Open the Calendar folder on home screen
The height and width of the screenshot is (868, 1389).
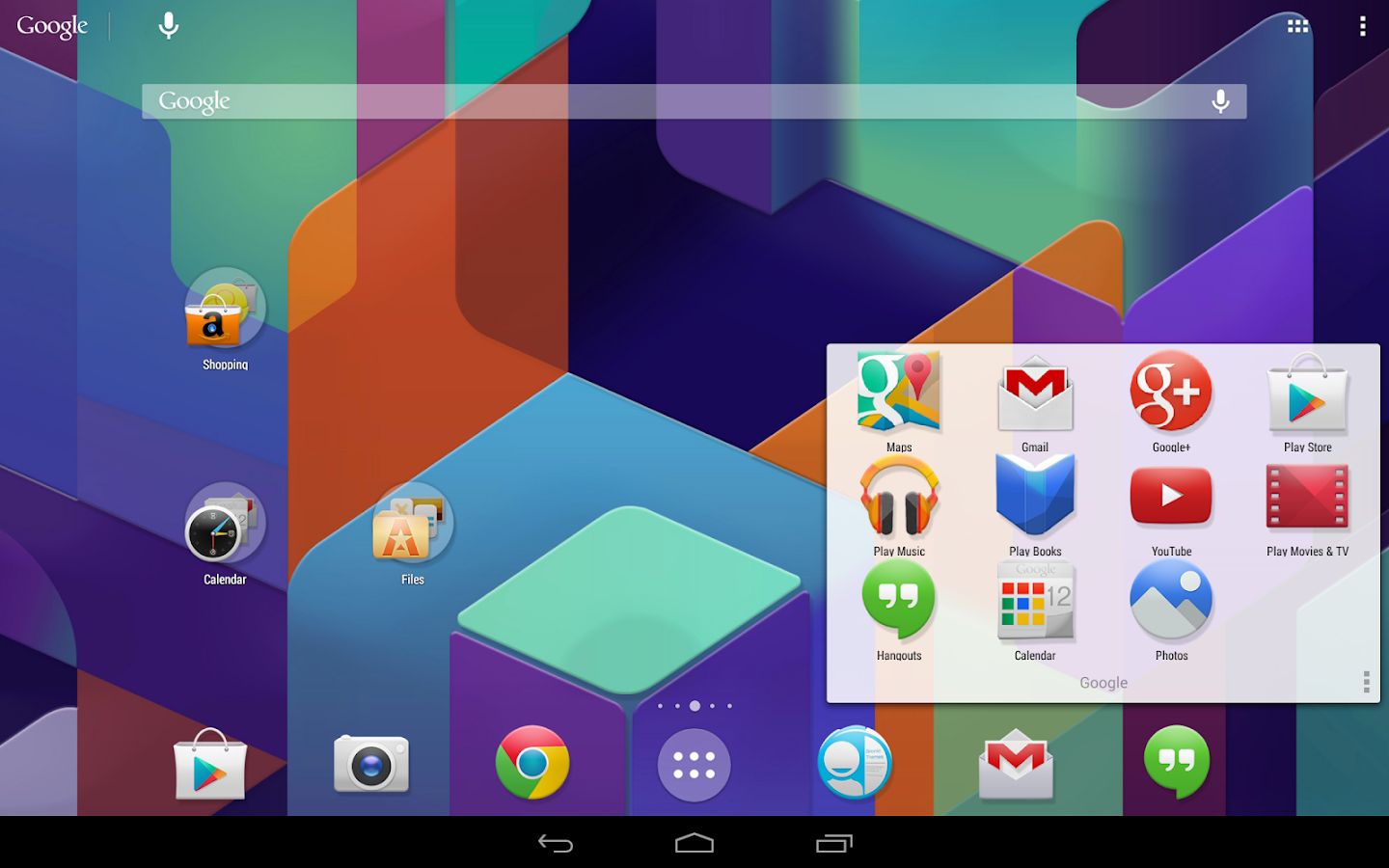point(225,524)
